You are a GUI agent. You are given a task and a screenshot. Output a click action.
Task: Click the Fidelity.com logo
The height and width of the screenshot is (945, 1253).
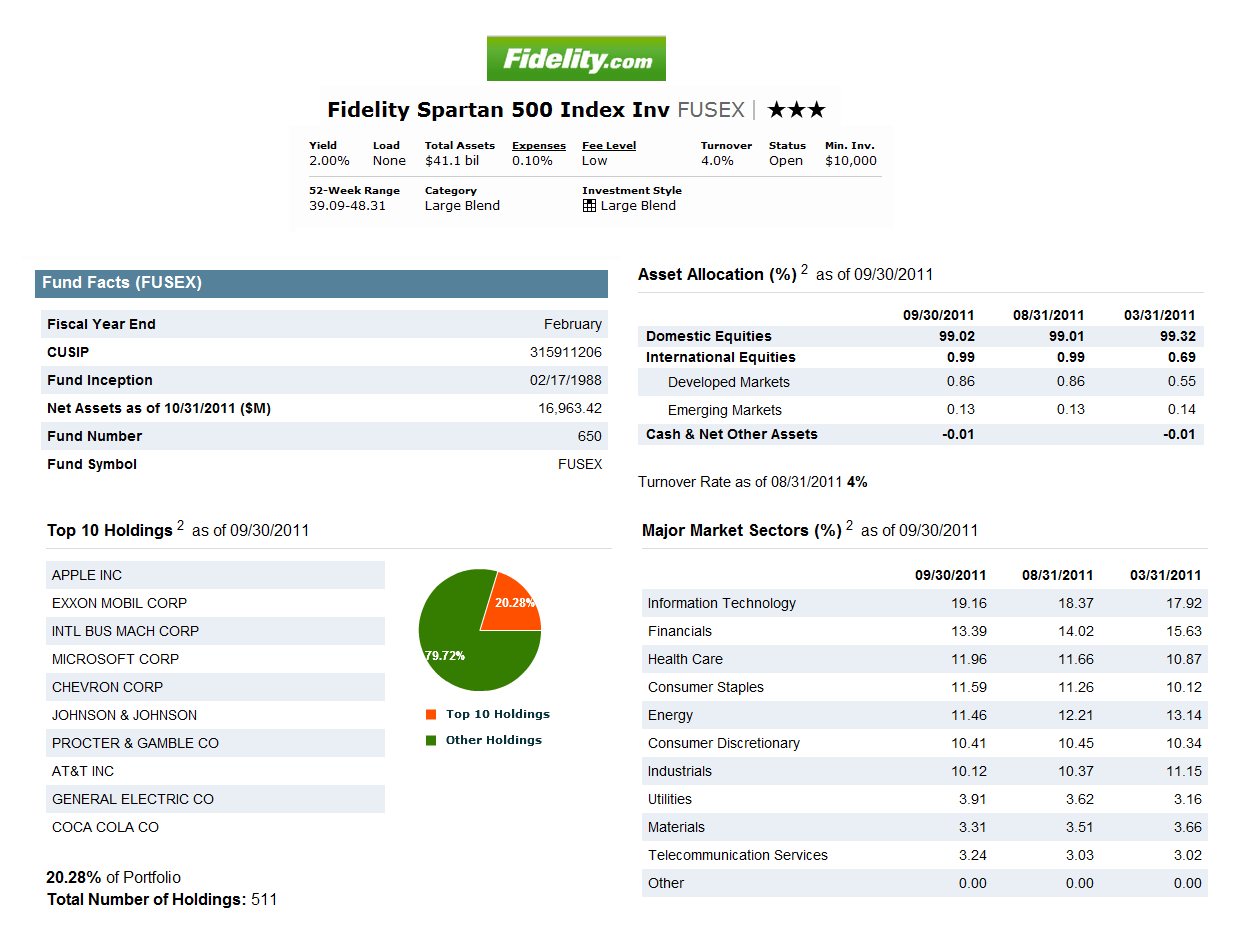pyautogui.click(x=576, y=58)
